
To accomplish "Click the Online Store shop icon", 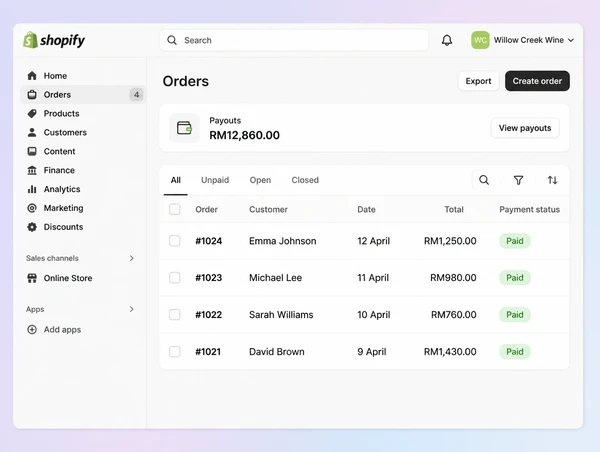I will [x=32, y=278].
